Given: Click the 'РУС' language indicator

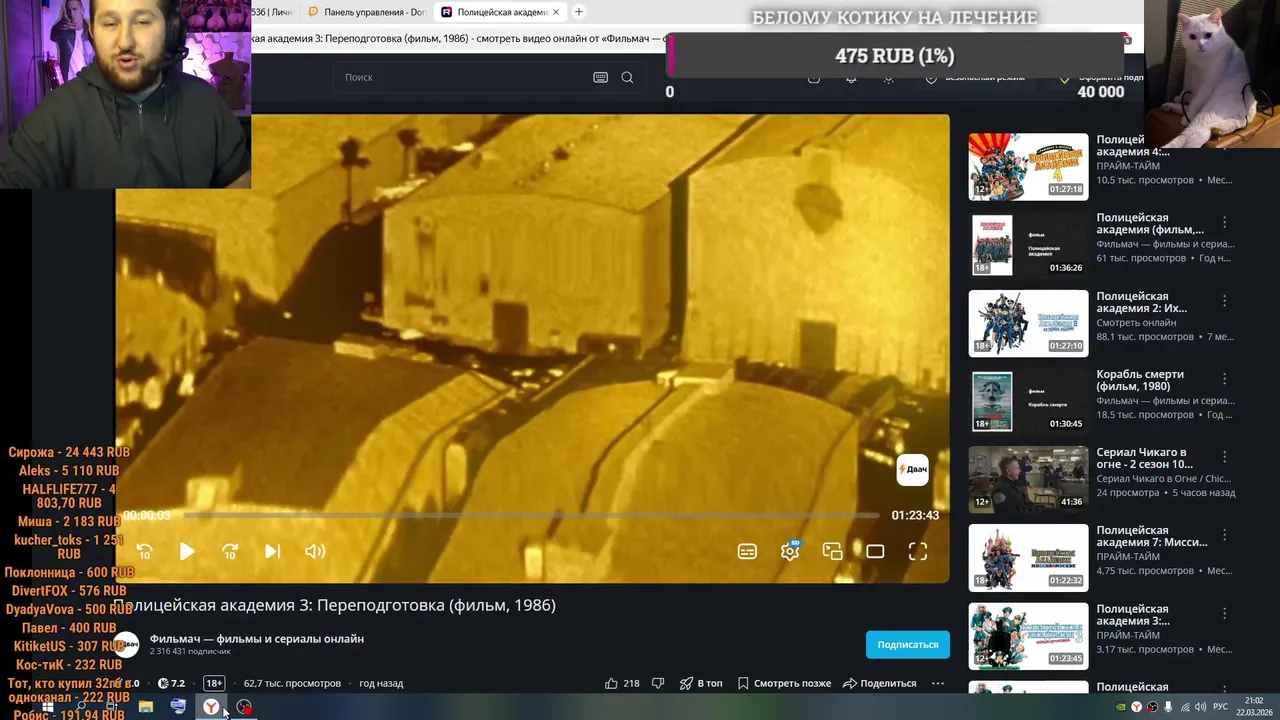Looking at the screenshot, I should 1220,707.
